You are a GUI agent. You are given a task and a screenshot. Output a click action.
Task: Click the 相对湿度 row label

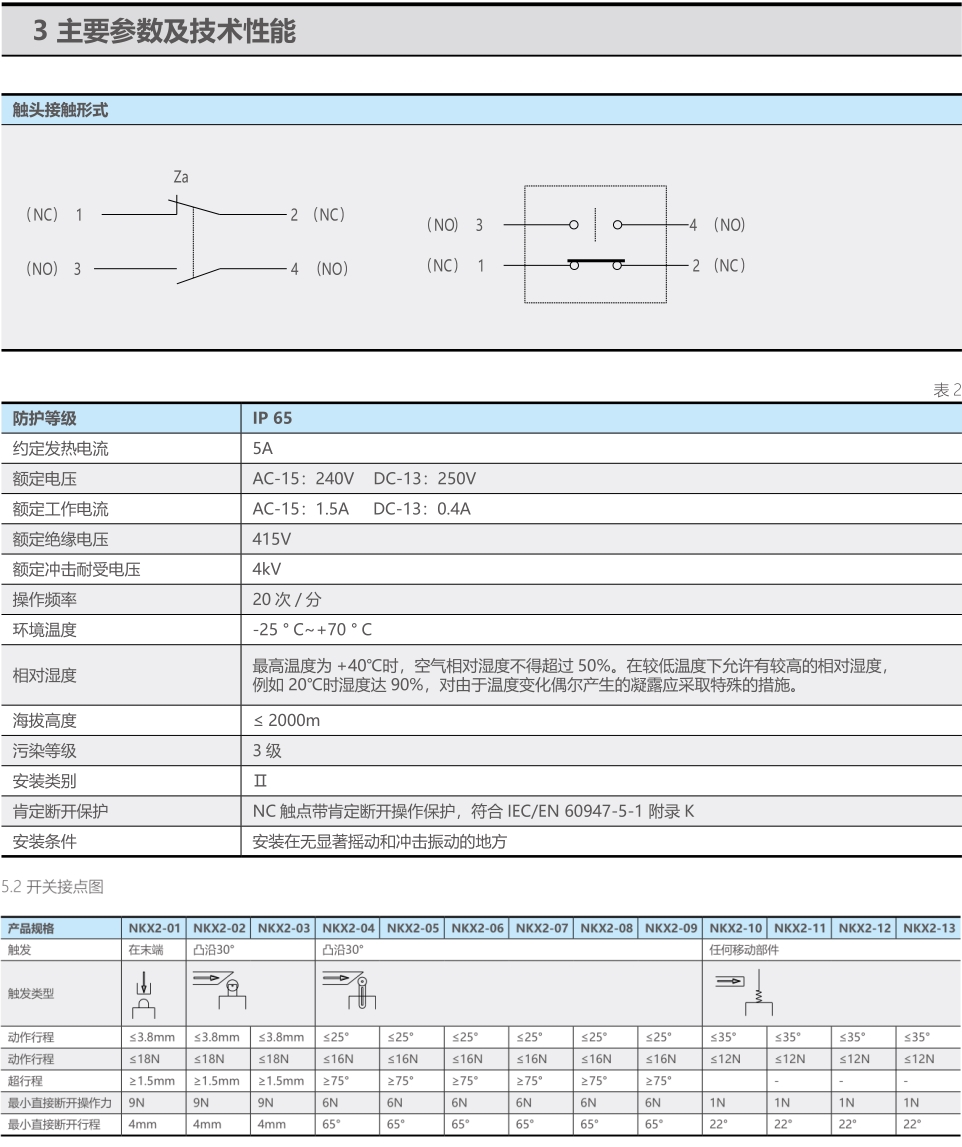coord(45,675)
